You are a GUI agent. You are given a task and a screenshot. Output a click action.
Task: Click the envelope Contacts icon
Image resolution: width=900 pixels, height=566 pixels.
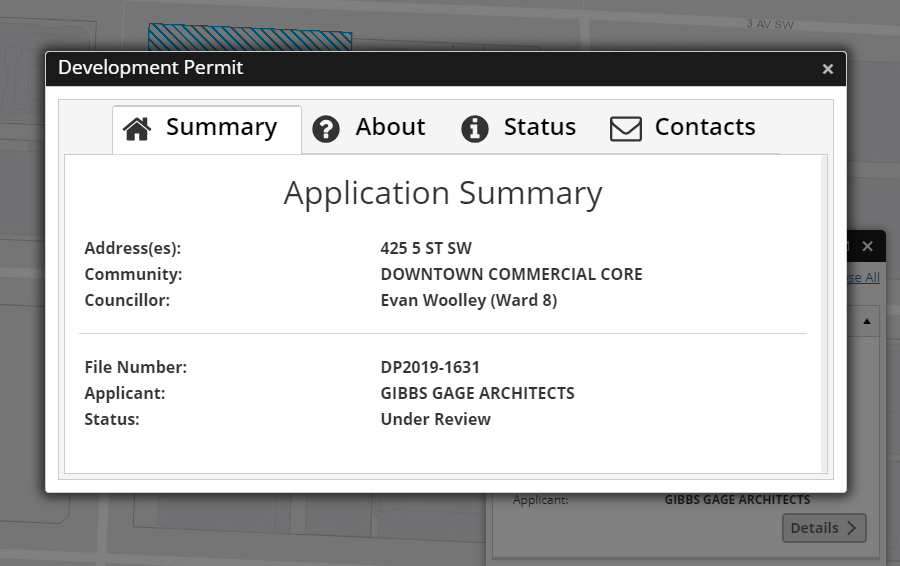(626, 129)
